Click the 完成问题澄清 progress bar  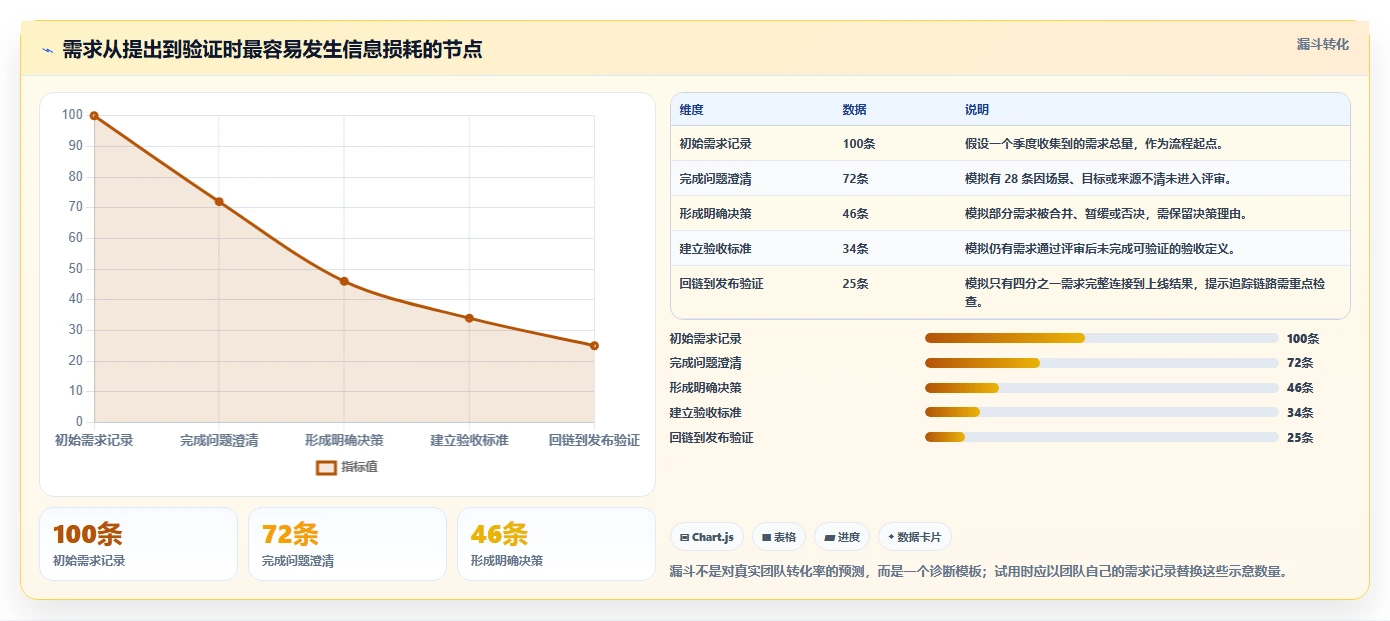pyautogui.click(x=1102, y=363)
